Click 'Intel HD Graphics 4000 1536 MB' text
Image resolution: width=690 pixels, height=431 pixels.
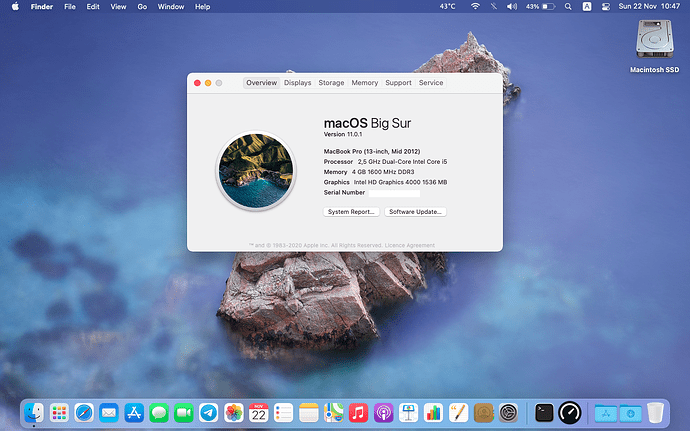[x=400, y=182]
